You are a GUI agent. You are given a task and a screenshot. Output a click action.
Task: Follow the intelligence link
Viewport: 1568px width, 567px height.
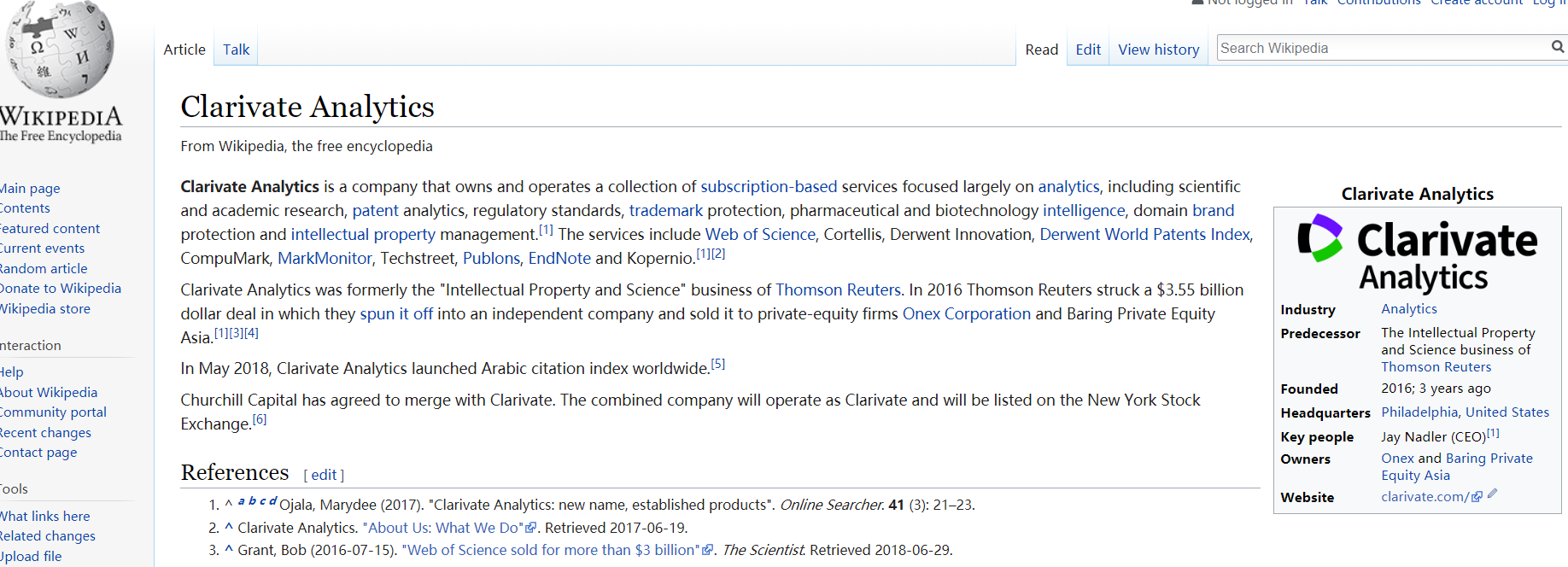tap(1084, 211)
